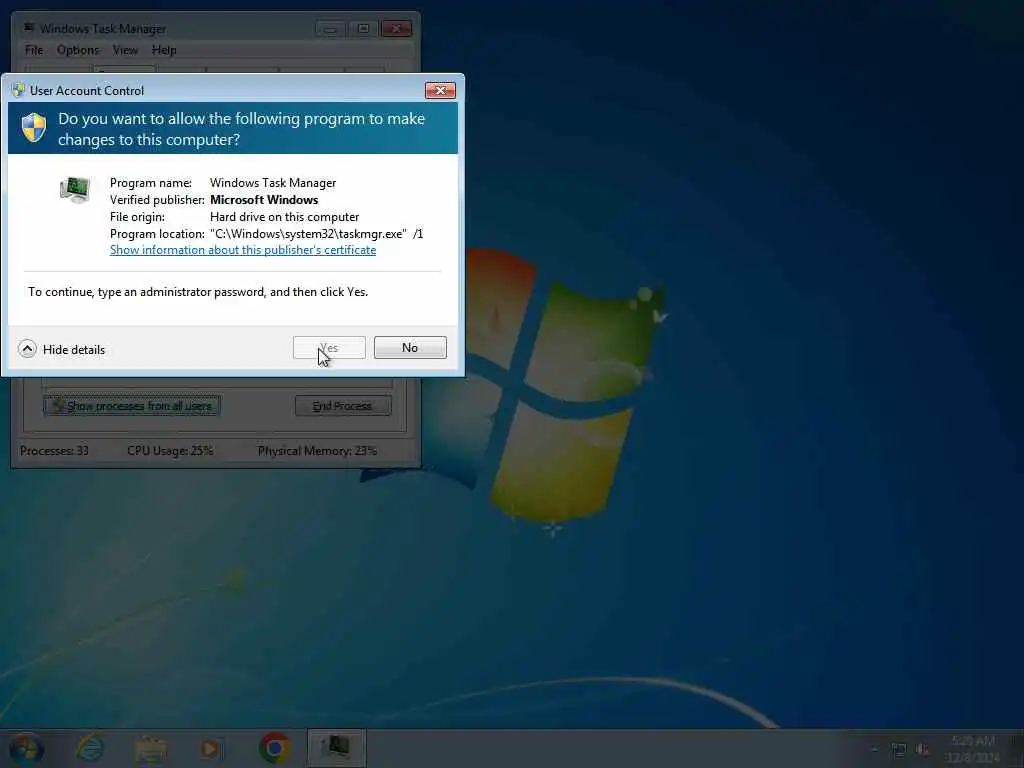Viewport: 1024px width, 768px height.
Task: Open the View menu in Task Manager
Action: click(x=125, y=50)
